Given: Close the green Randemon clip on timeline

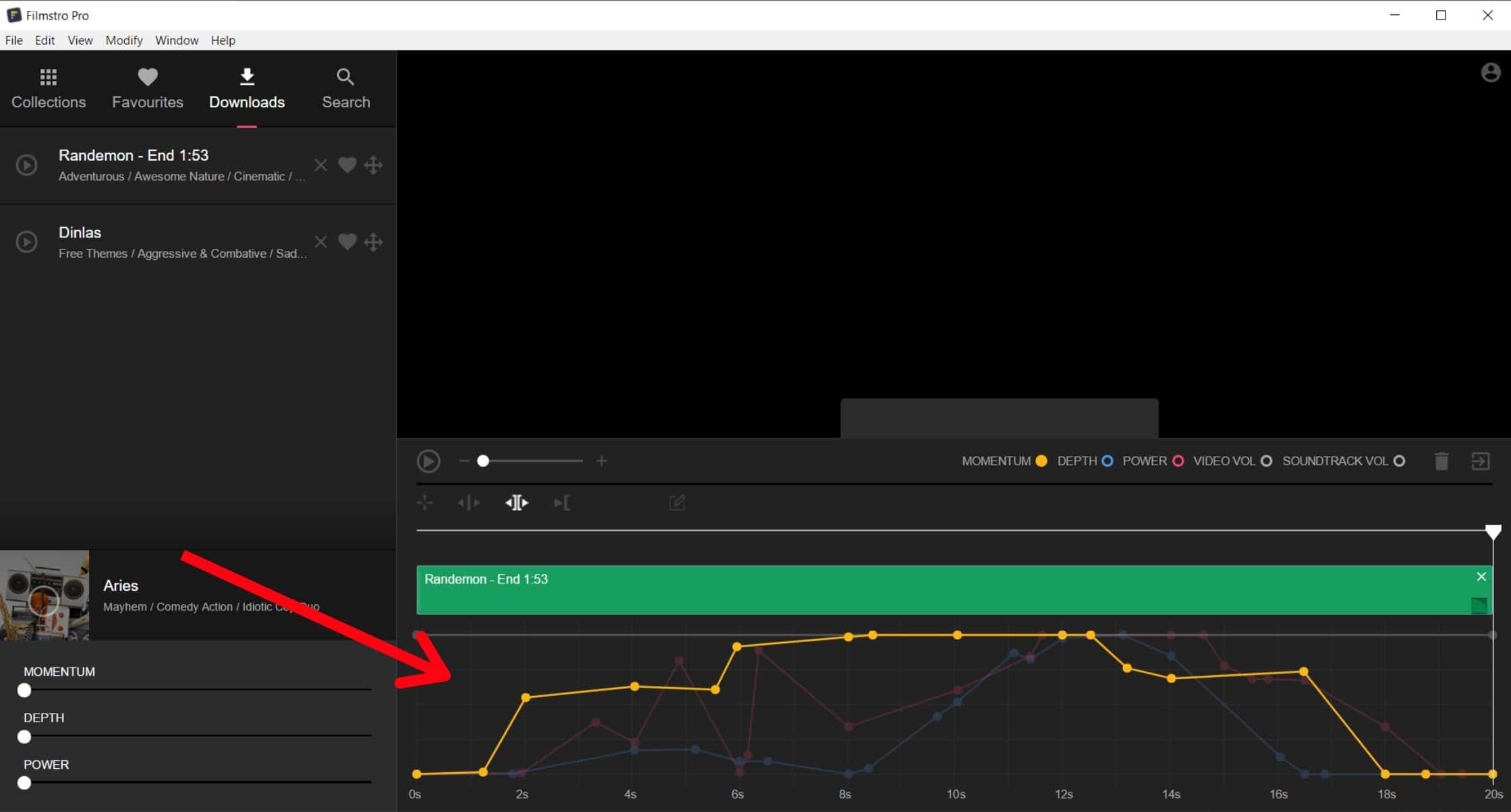Looking at the screenshot, I should [x=1481, y=577].
